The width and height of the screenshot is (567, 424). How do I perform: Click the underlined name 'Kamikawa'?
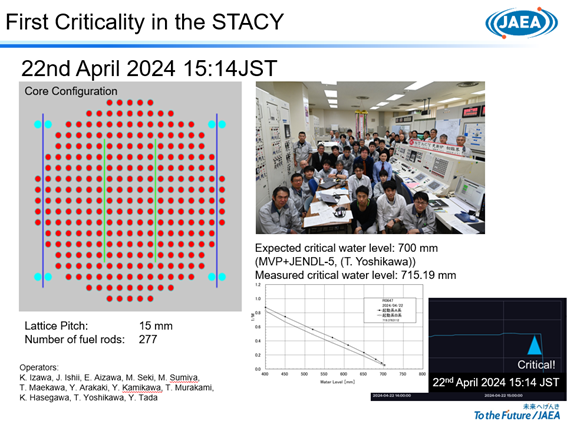coord(141,387)
